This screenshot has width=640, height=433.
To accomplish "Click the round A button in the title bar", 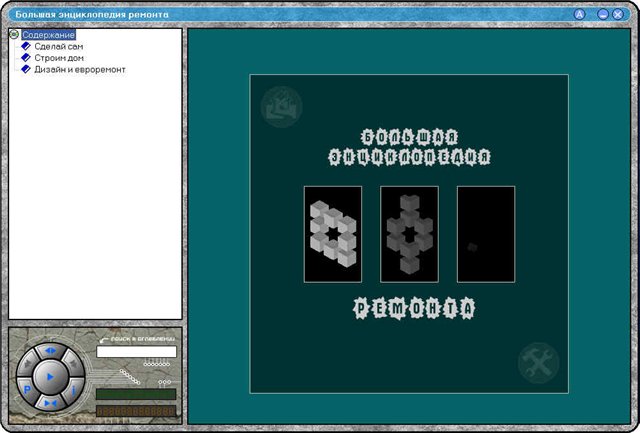I will point(579,15).
